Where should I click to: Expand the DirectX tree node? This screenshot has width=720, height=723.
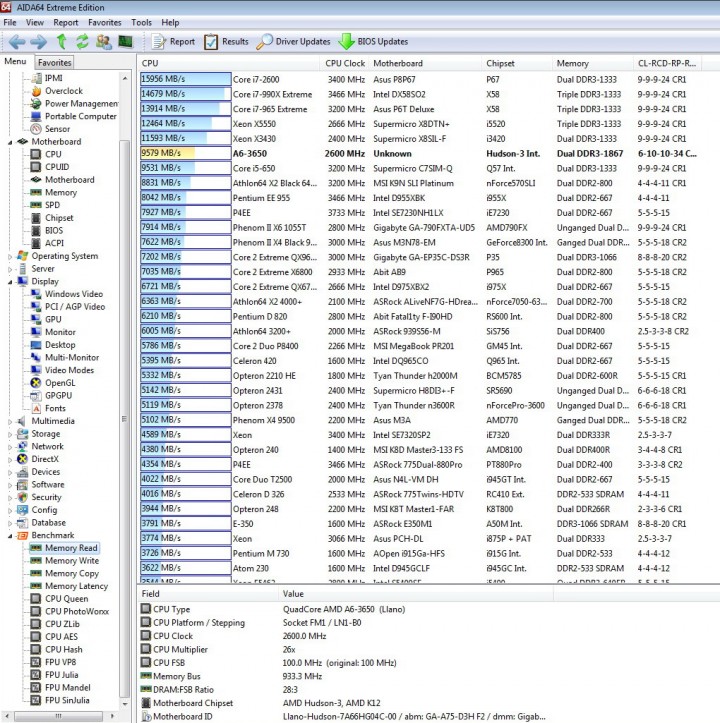tap(10, 460)
